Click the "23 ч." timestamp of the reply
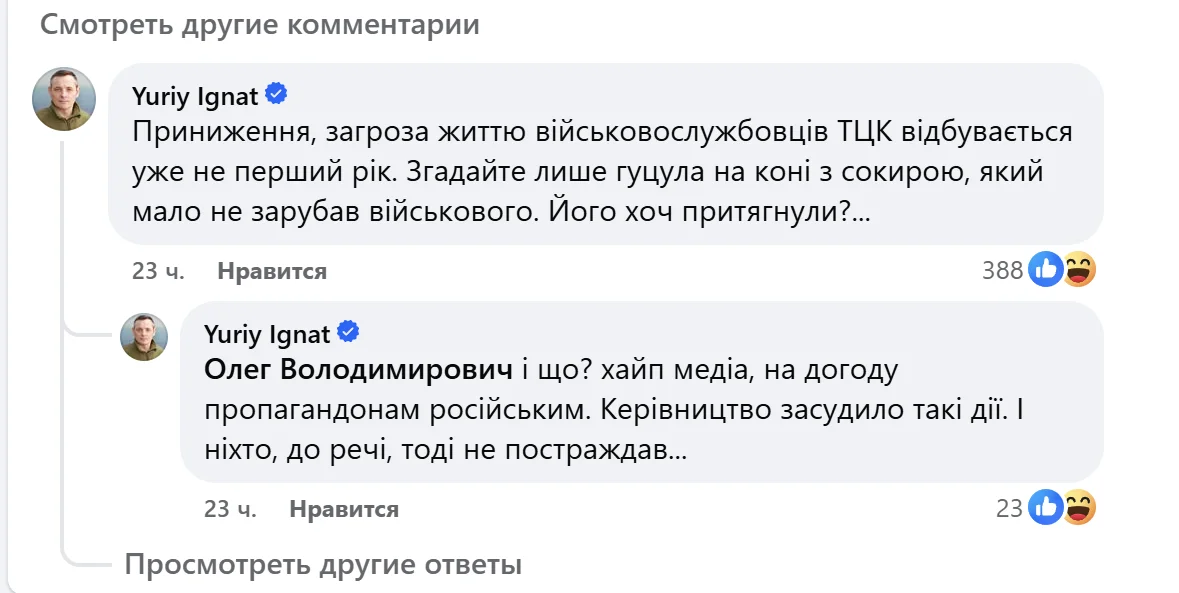1179x593 pixels. [x=230, y=509]
